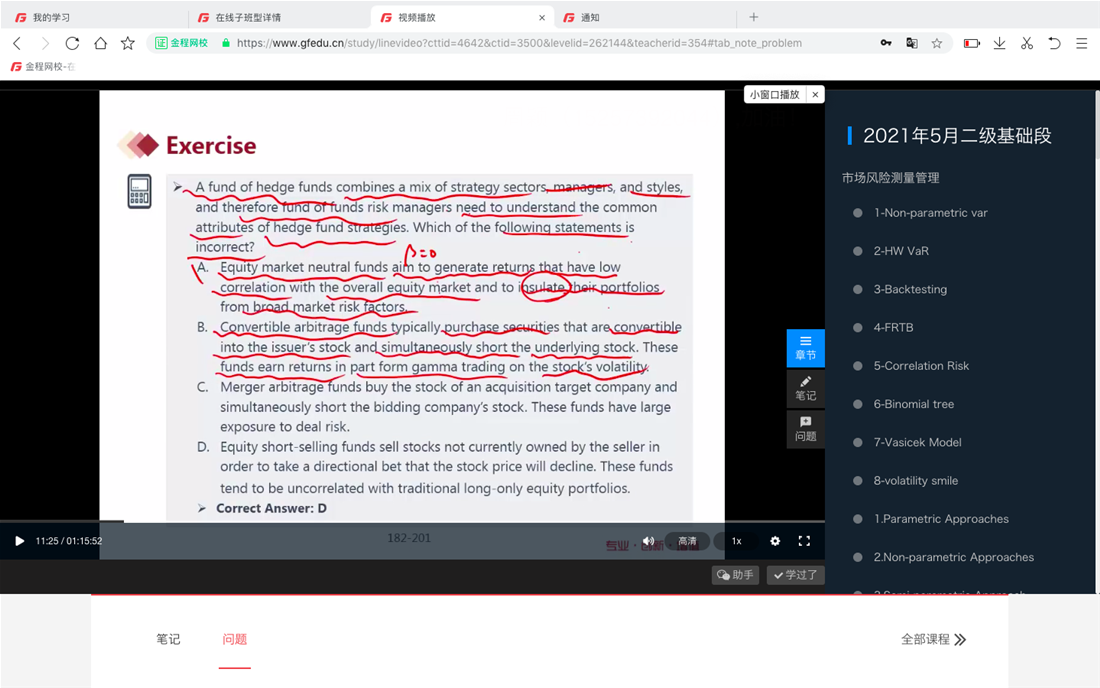Click the video progress bar
The image size is (1100, 688).
(412, 522)
